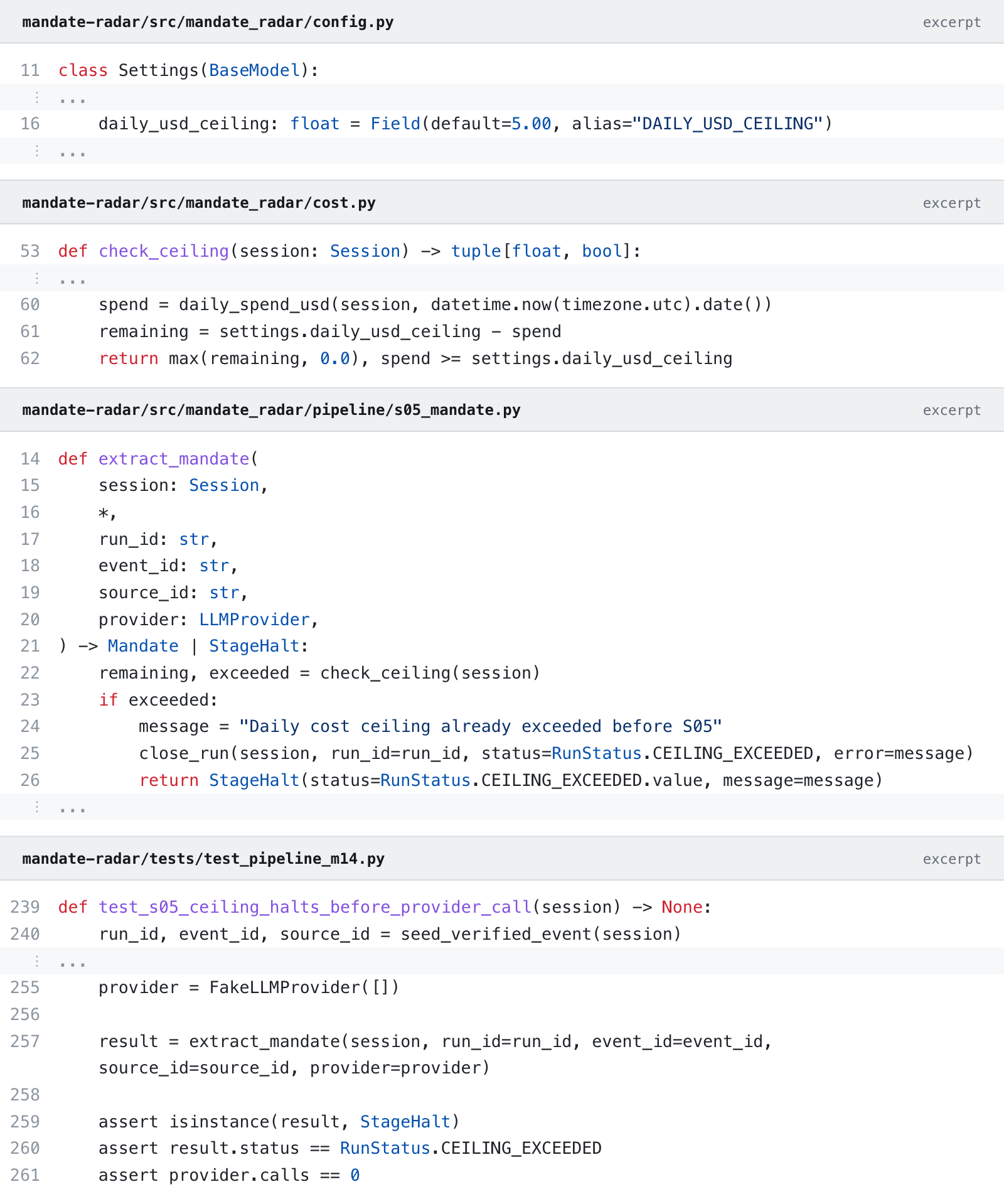Click the BaseModel class reference
Screen dimensions: 1004x1204
coord(255,70)
